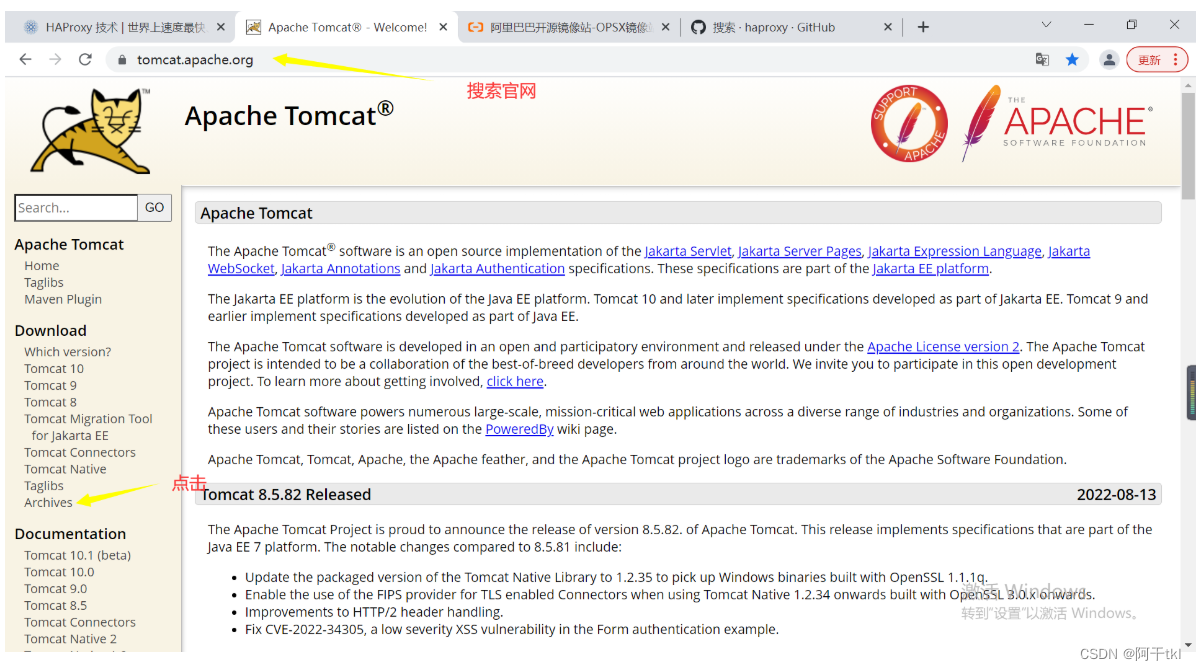Open the Home sidebar link
This screenshot has height=670, width=1196.
41,266
